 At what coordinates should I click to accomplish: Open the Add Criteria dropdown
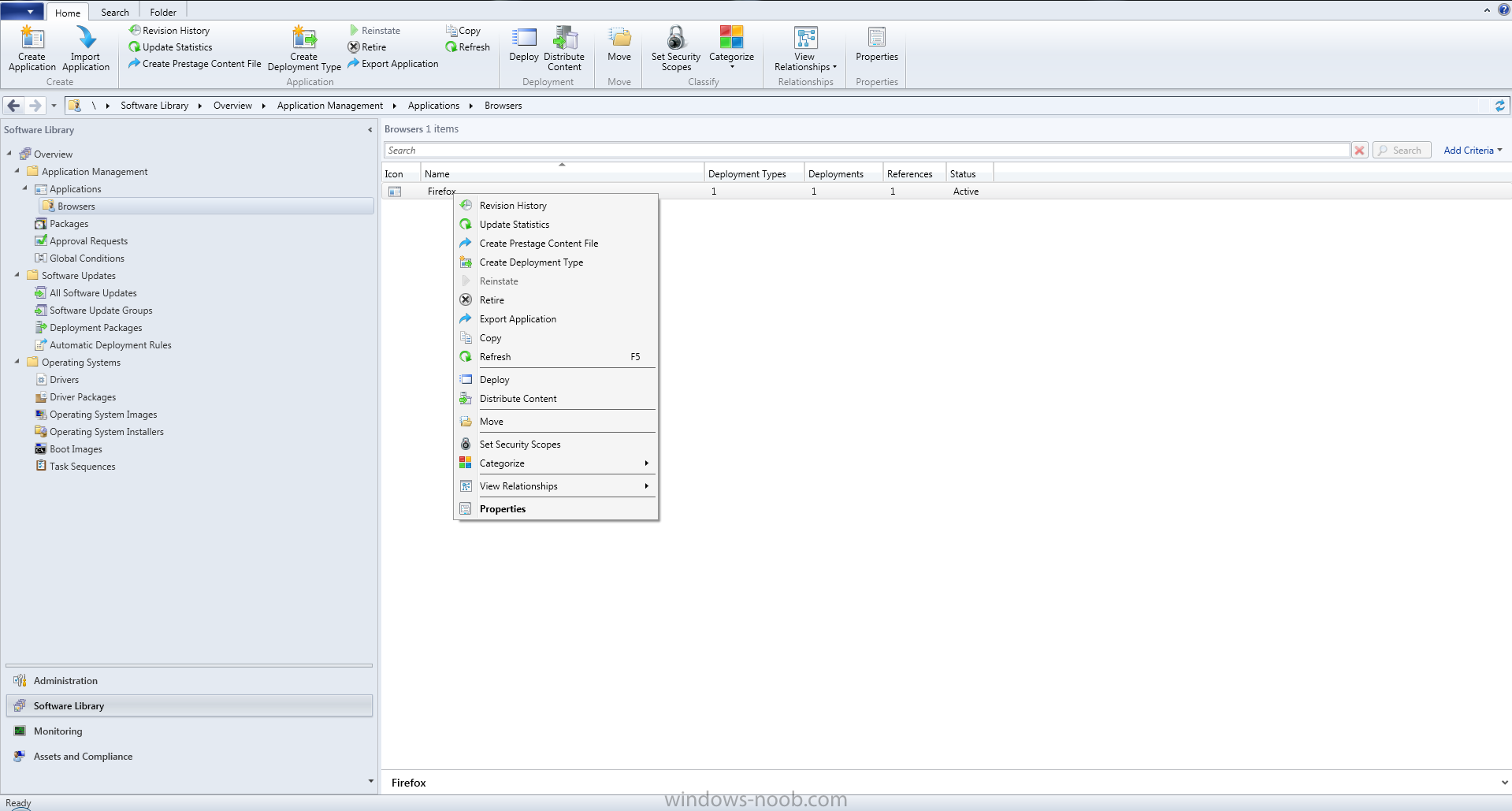click(1473, 150)
